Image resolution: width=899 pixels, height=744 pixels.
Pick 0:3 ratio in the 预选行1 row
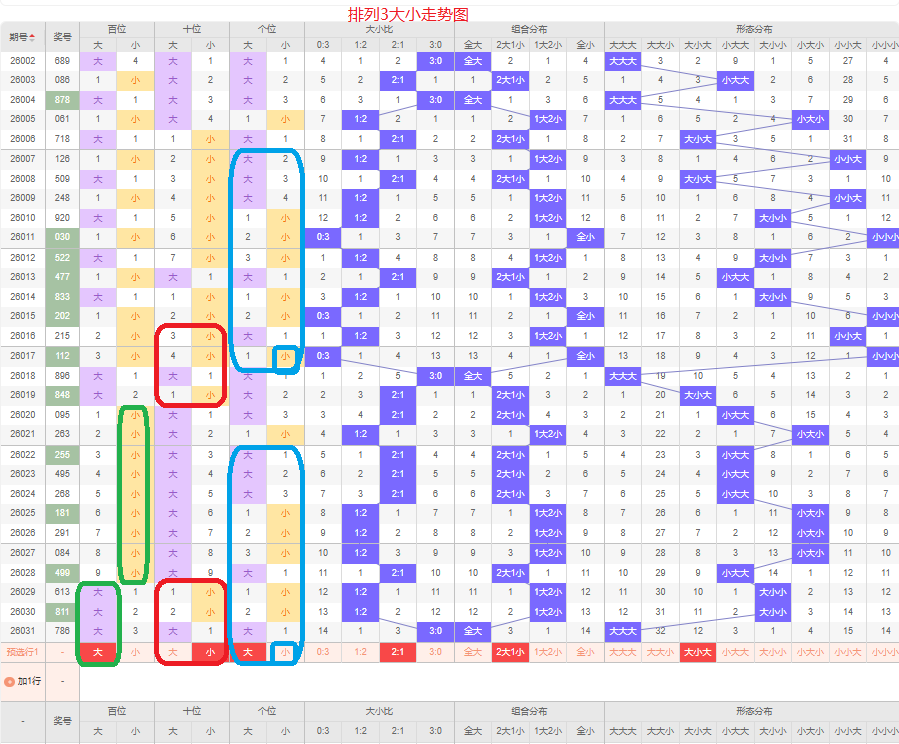323,652
